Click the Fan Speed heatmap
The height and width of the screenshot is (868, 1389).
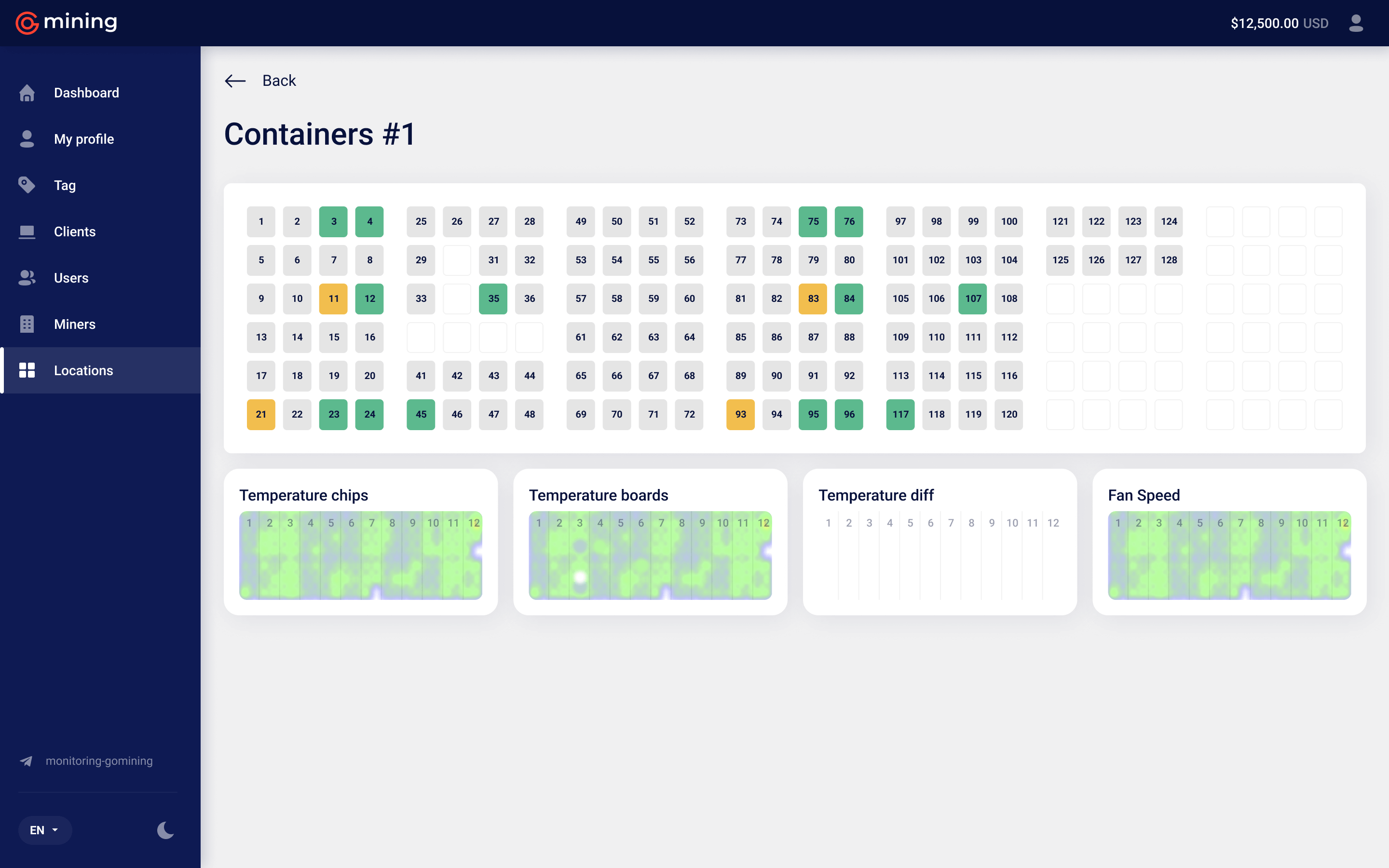(x=1229, y=555)
